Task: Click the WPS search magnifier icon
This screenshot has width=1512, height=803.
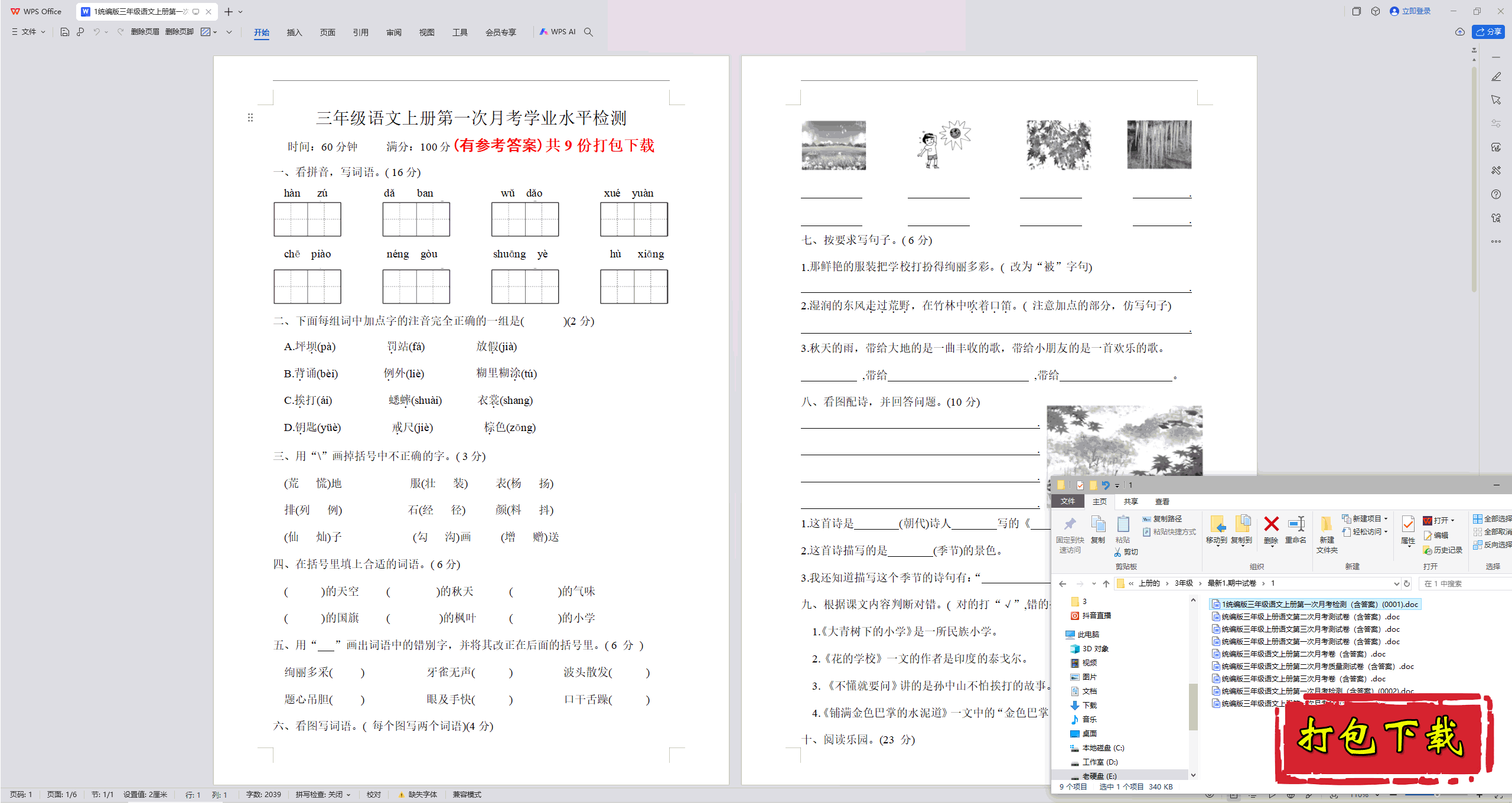Action: tap(588, 32)
